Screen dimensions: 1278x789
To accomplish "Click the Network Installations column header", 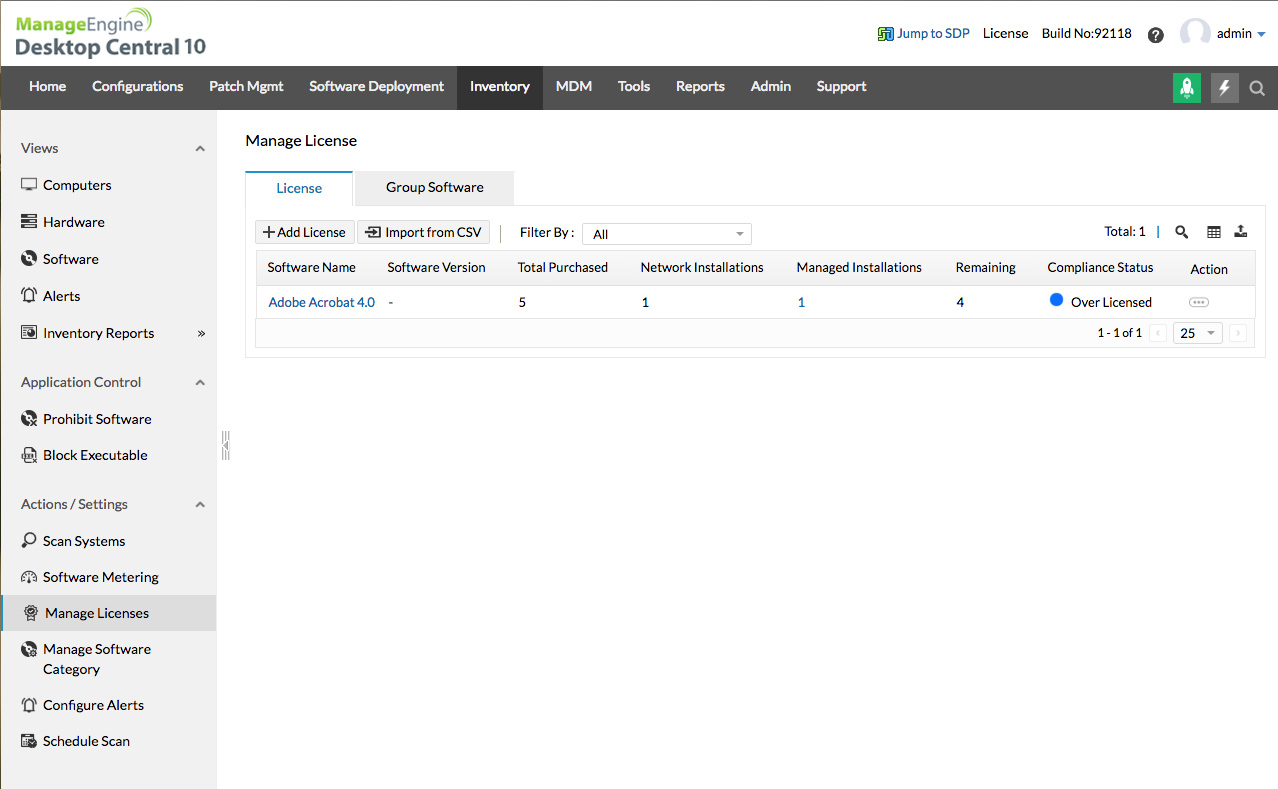I will point(702,267).
